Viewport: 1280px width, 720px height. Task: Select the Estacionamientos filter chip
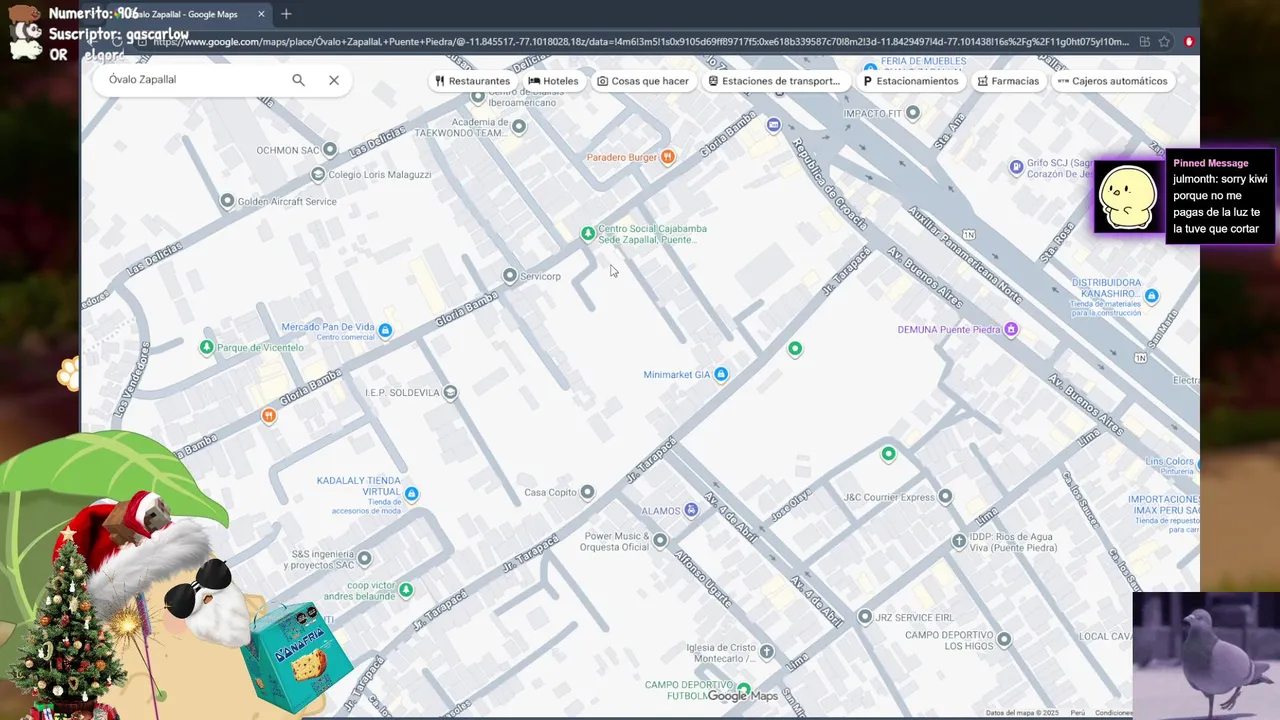pyautogui.click(x=911, y=81)
